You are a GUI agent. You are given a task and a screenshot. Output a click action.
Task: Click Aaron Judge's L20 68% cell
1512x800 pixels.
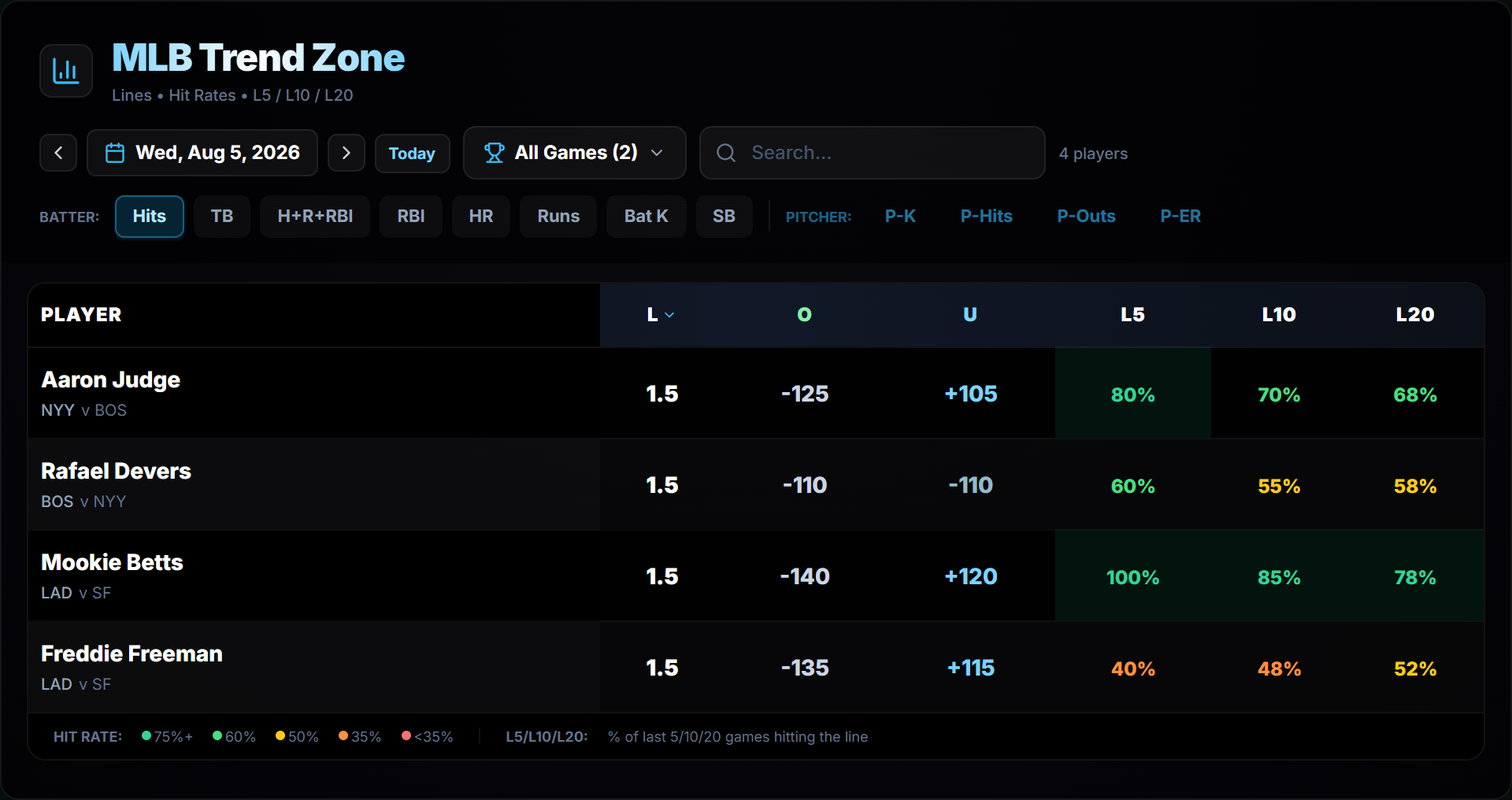click(x=1415, y=393)
